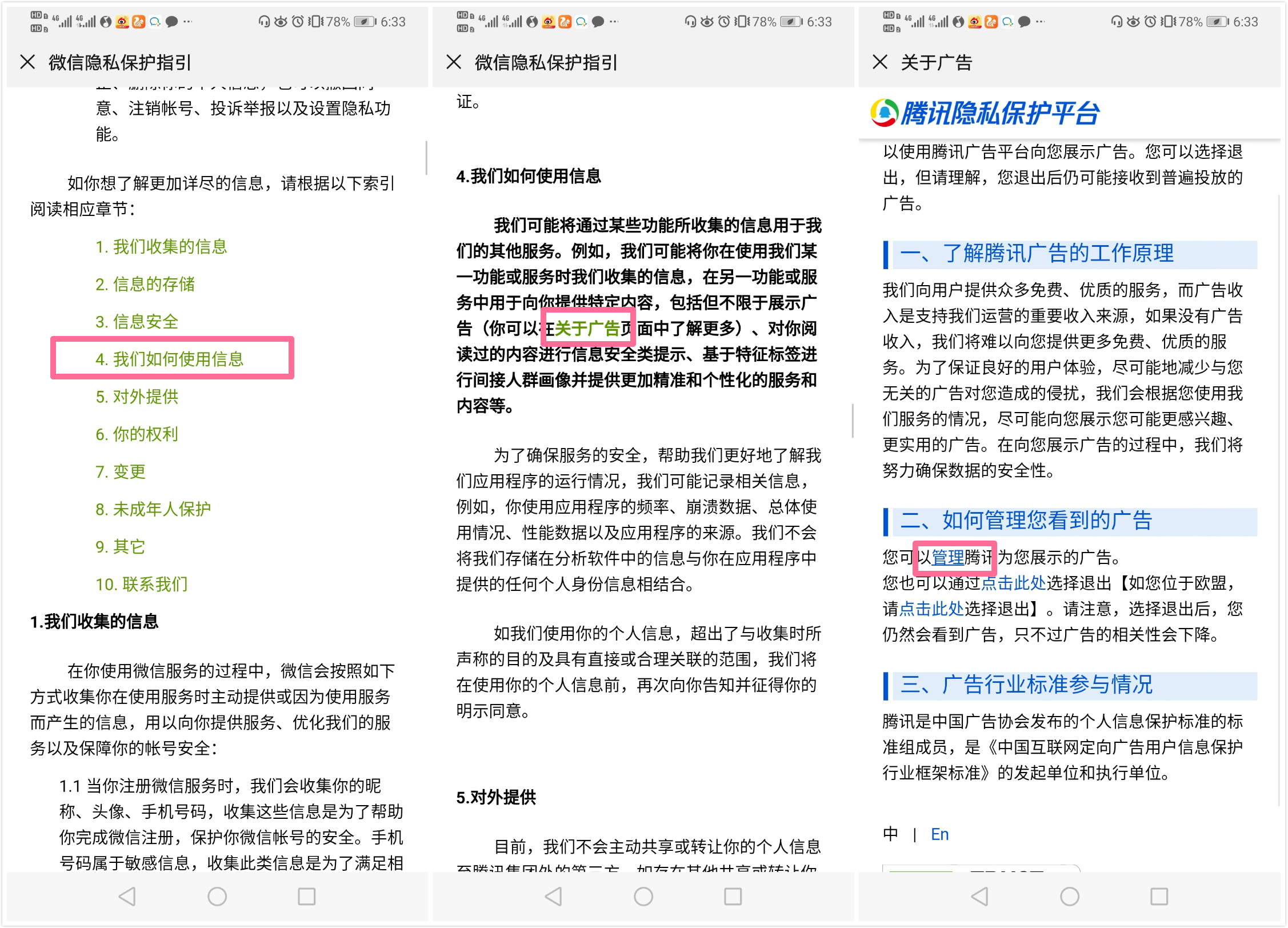Switch the ad page language to En
1288x928 pixels.
pyautogui.click(x=939, y=834)
